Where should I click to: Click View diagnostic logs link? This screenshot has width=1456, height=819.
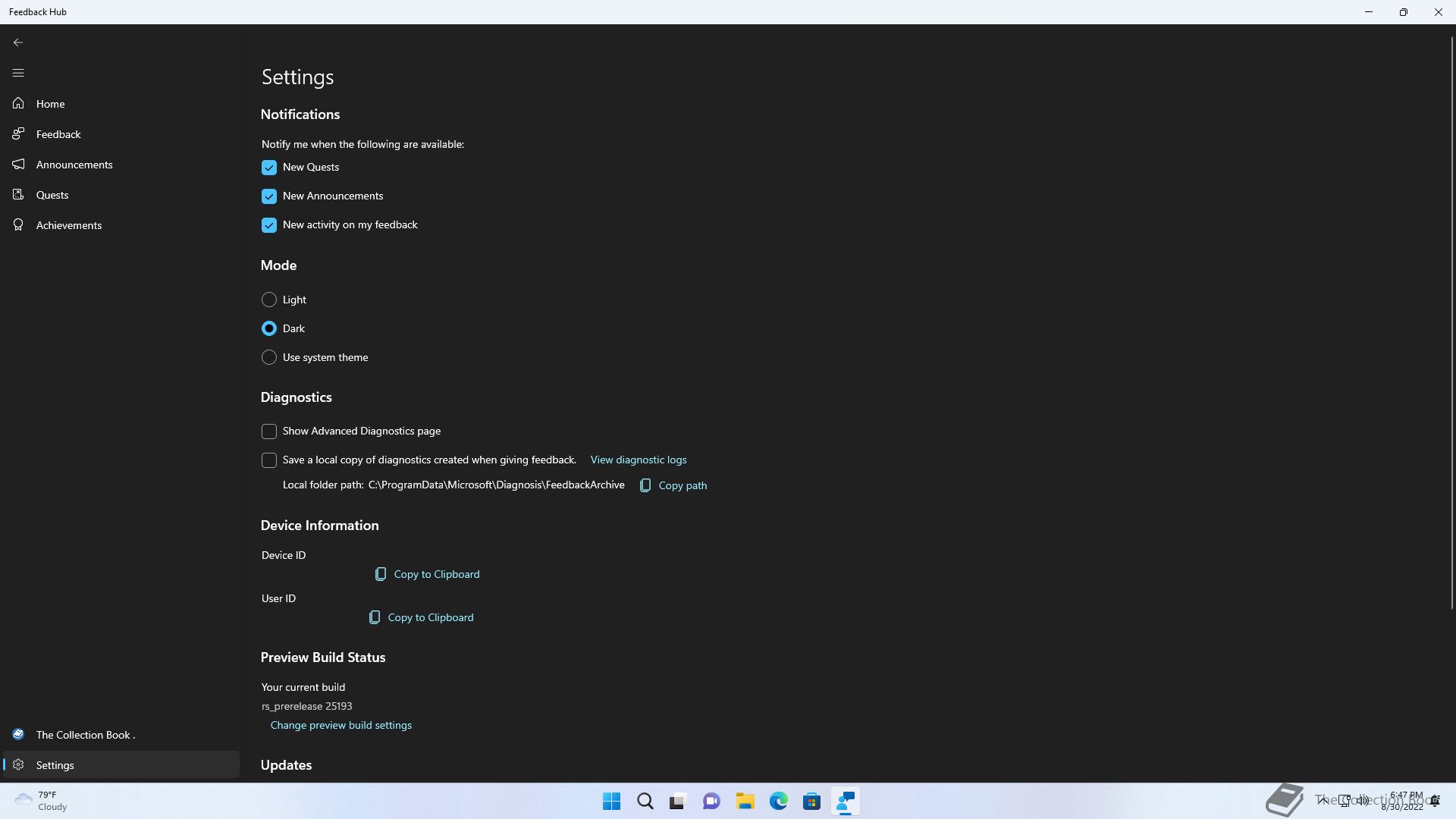[639, 460]
